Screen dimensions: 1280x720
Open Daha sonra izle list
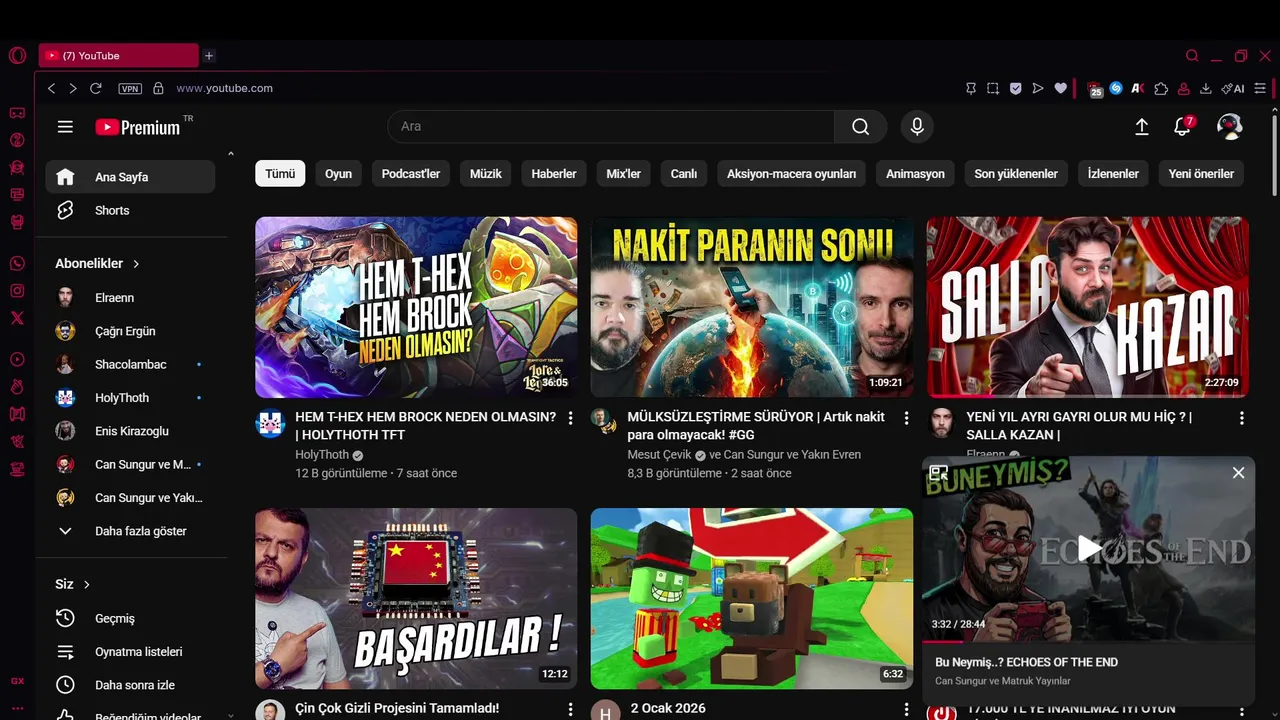[x=130, y=685]
